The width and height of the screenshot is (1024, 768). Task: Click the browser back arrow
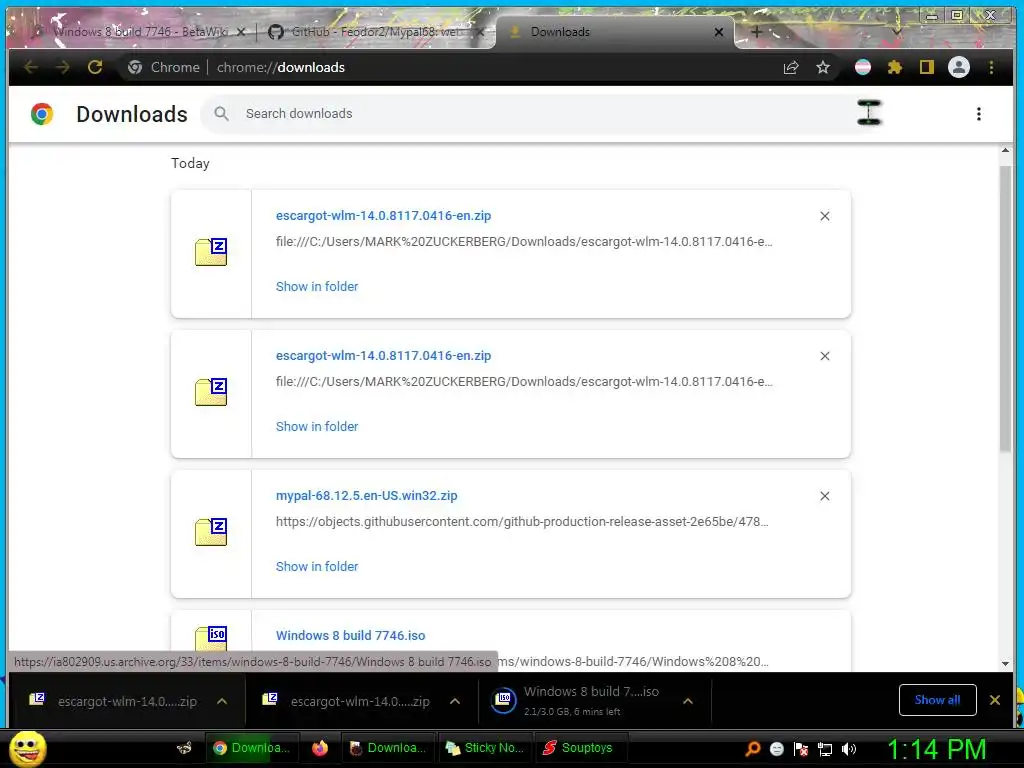(x=31, y=67)
